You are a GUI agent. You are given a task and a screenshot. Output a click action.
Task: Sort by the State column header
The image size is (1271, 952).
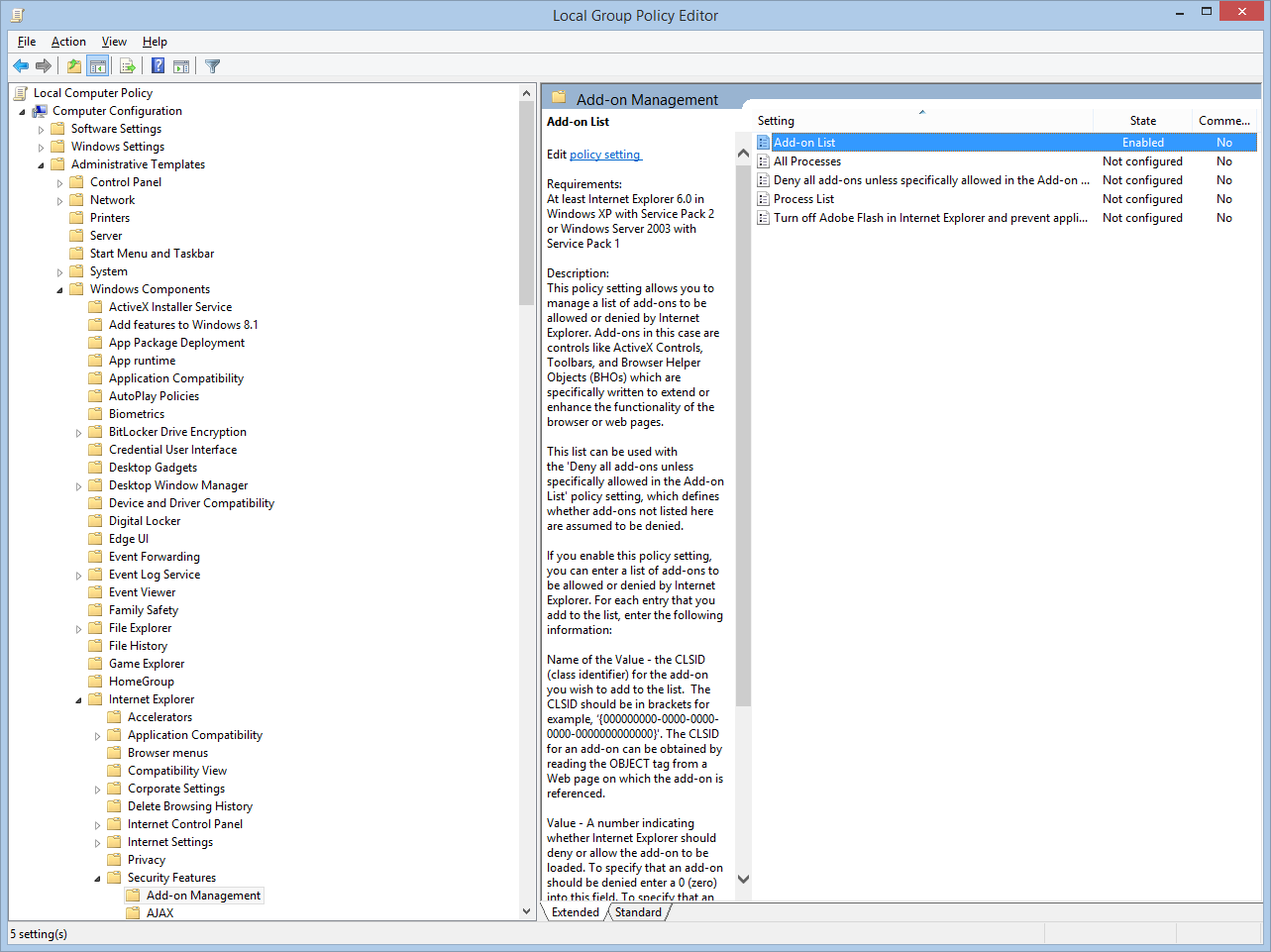[1142, 121]
